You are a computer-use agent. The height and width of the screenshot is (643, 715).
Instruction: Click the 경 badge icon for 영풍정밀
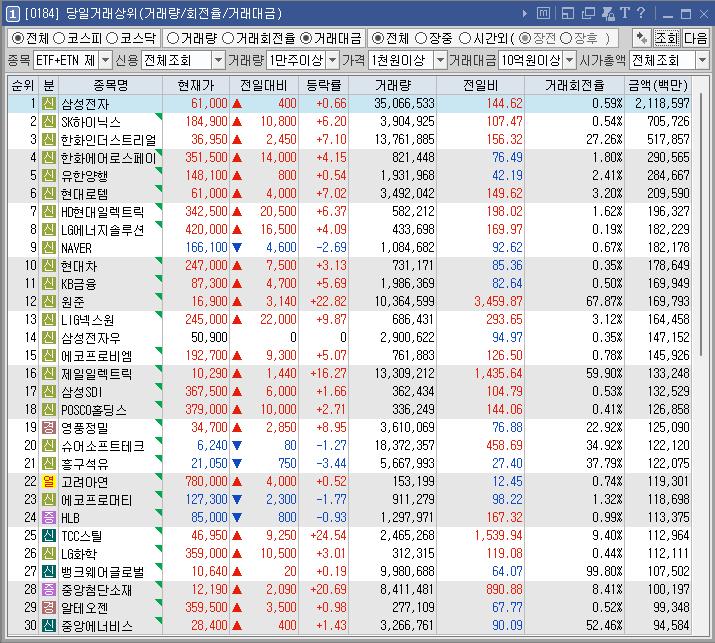[x=49, y=427]
